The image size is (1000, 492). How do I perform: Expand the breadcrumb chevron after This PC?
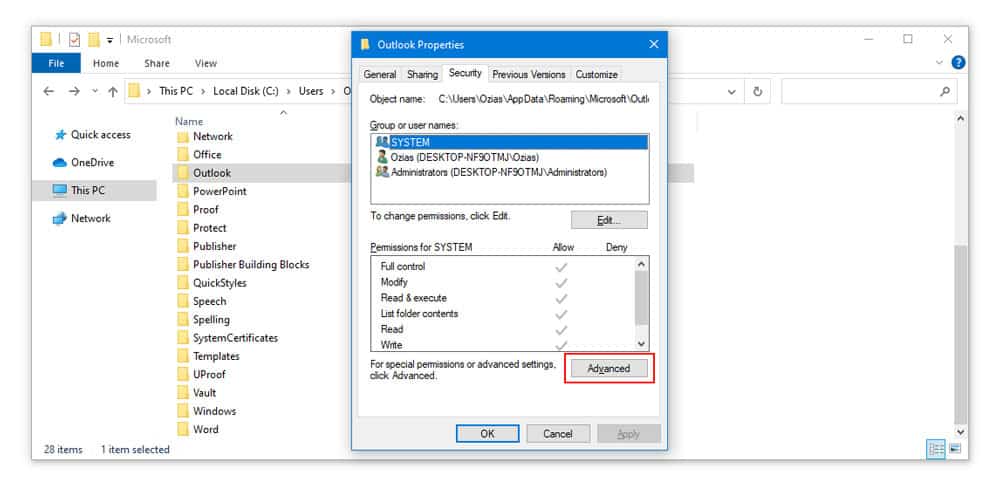pyautogui.click(x=203, y=91)
